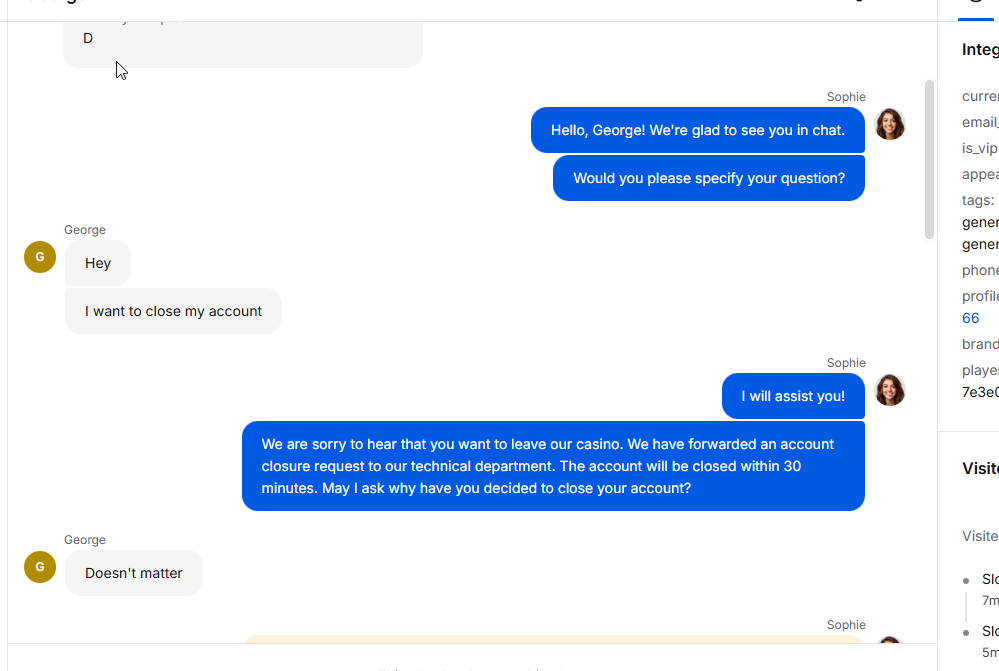
Task: Click George's avatar next to "Doesn't matter"
Action: pyautogui.click(x=40, y=567)
